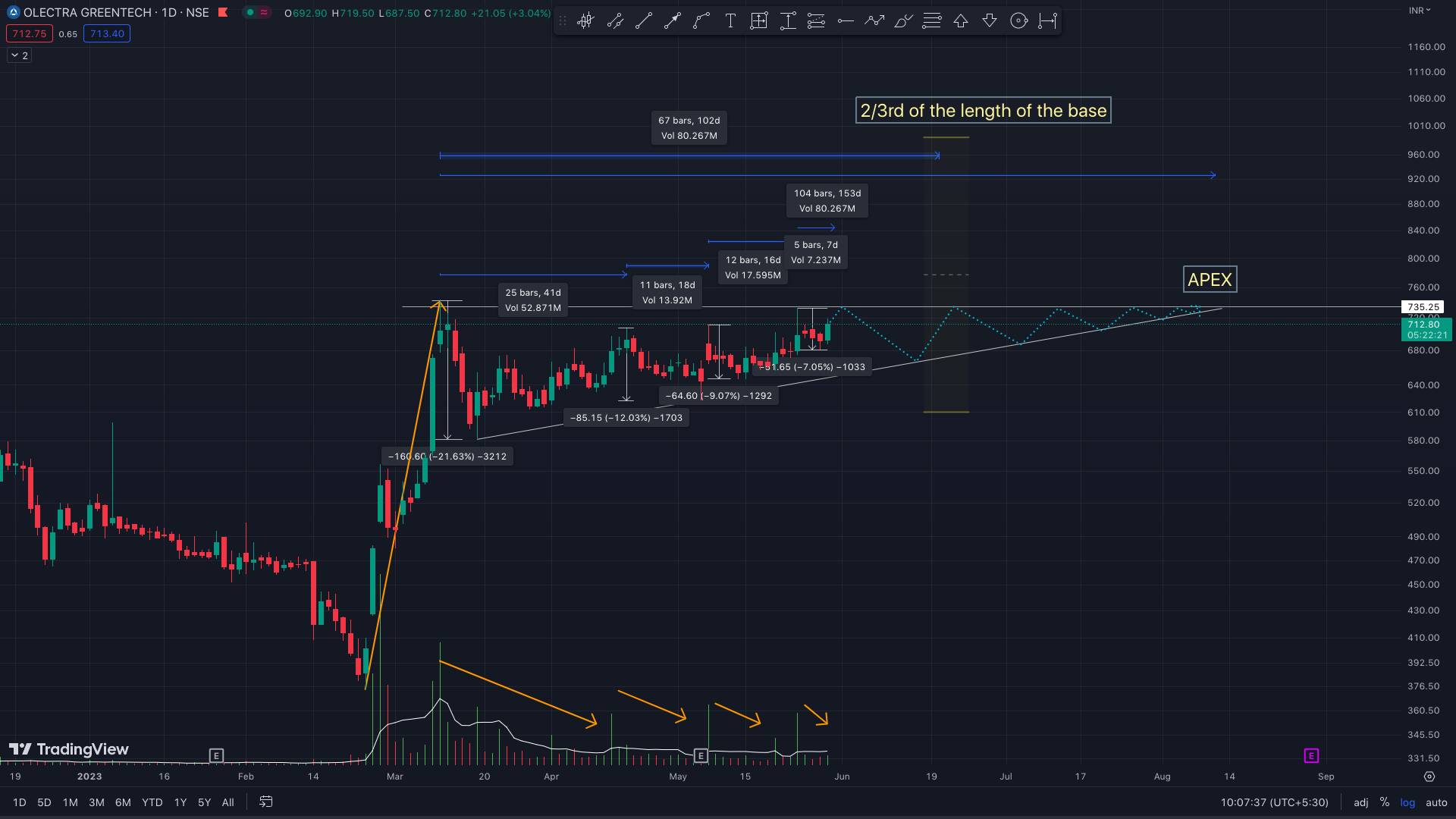This screenshot has width=1456, height=819.
Task: Select the brush drawing tool
Action: (902, 21)
